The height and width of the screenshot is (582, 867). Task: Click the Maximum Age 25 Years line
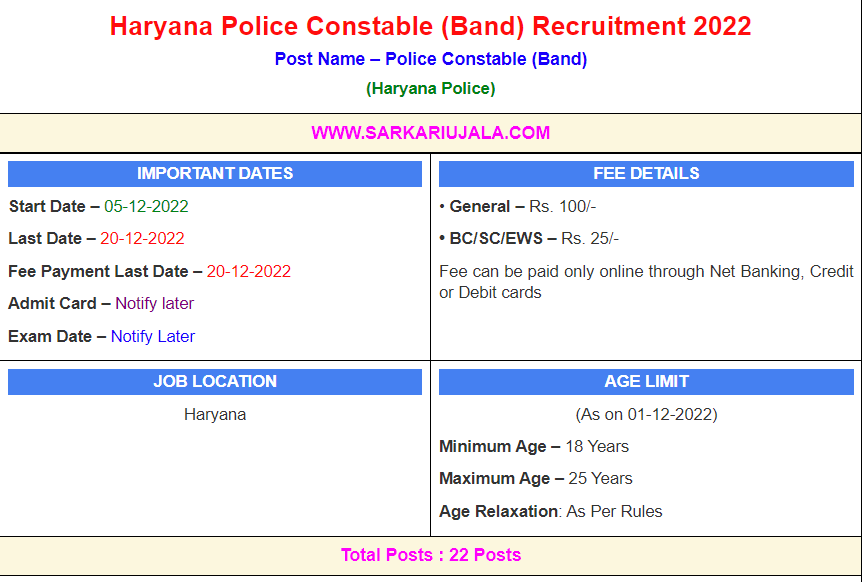click(x=536, y=478)
